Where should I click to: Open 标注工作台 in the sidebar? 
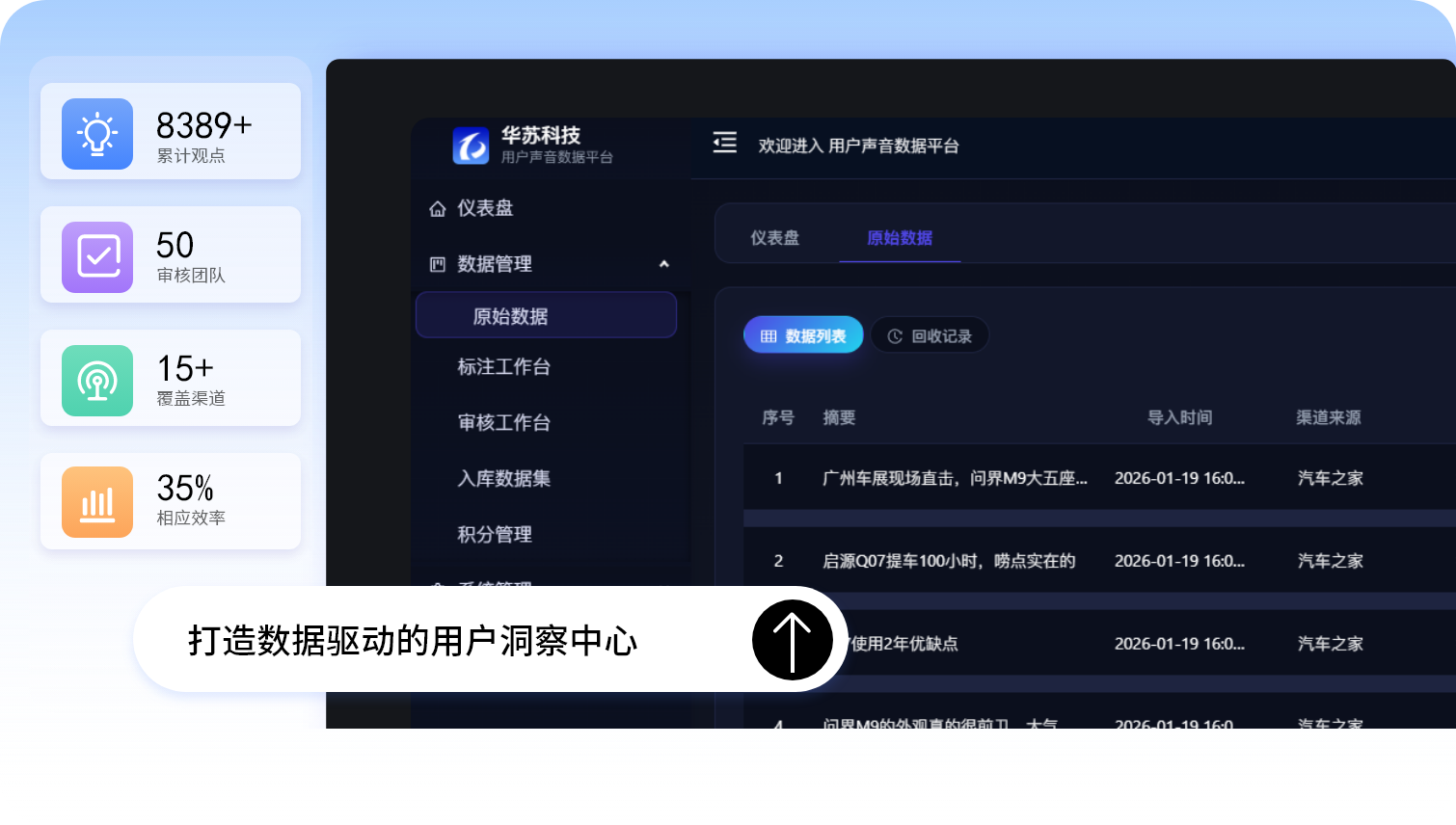point(504,367)
